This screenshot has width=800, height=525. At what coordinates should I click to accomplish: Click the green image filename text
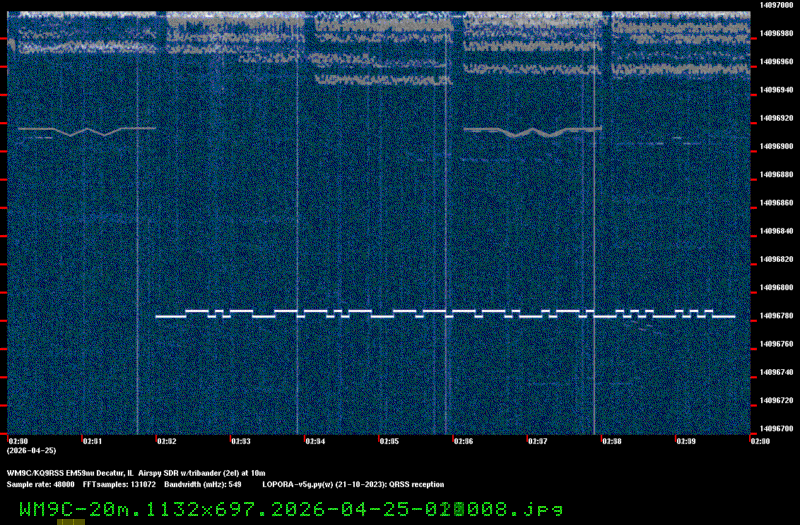(x=291, y=509)
